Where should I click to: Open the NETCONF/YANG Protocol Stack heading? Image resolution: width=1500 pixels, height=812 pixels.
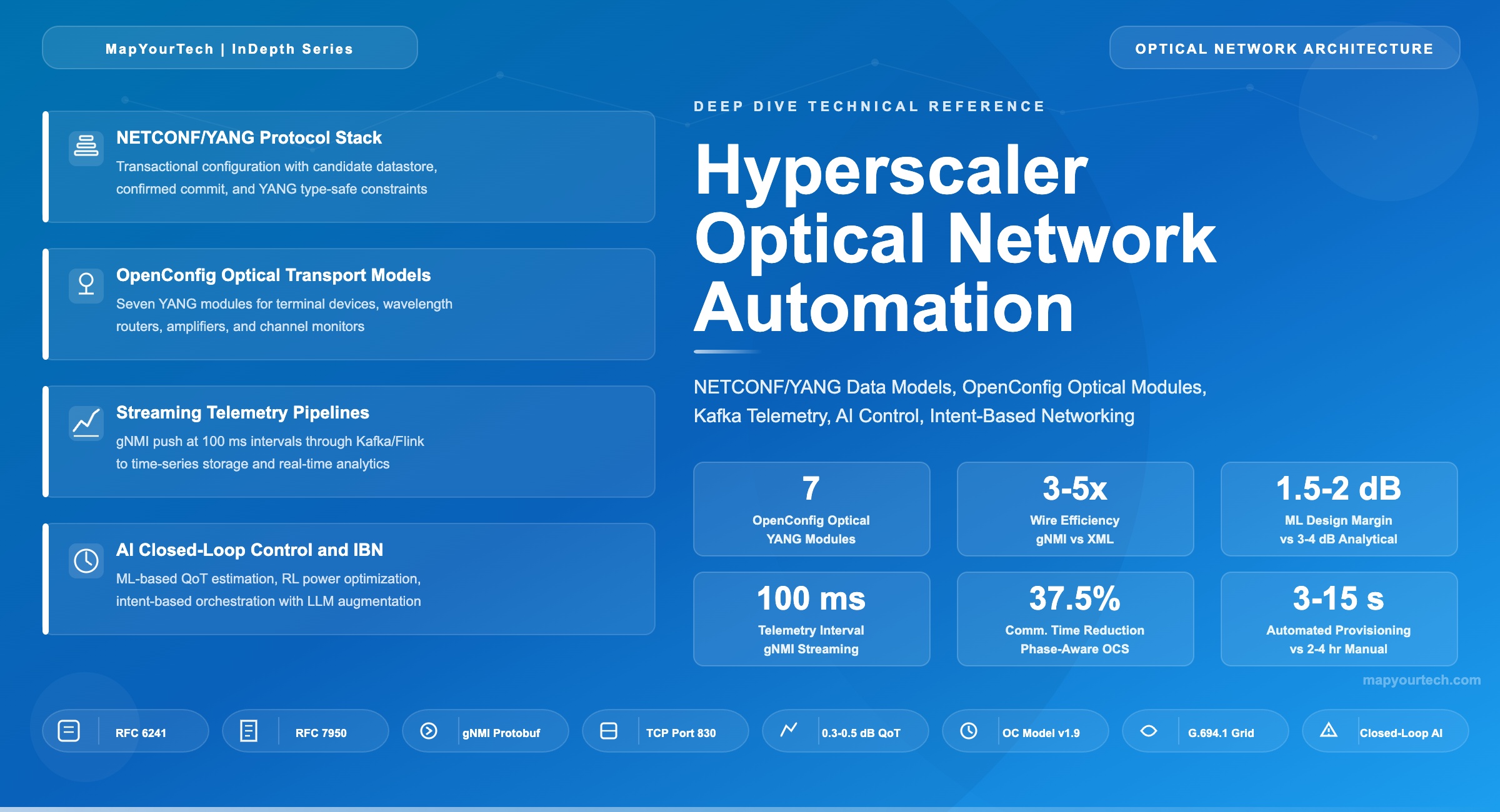click(249, 138)
